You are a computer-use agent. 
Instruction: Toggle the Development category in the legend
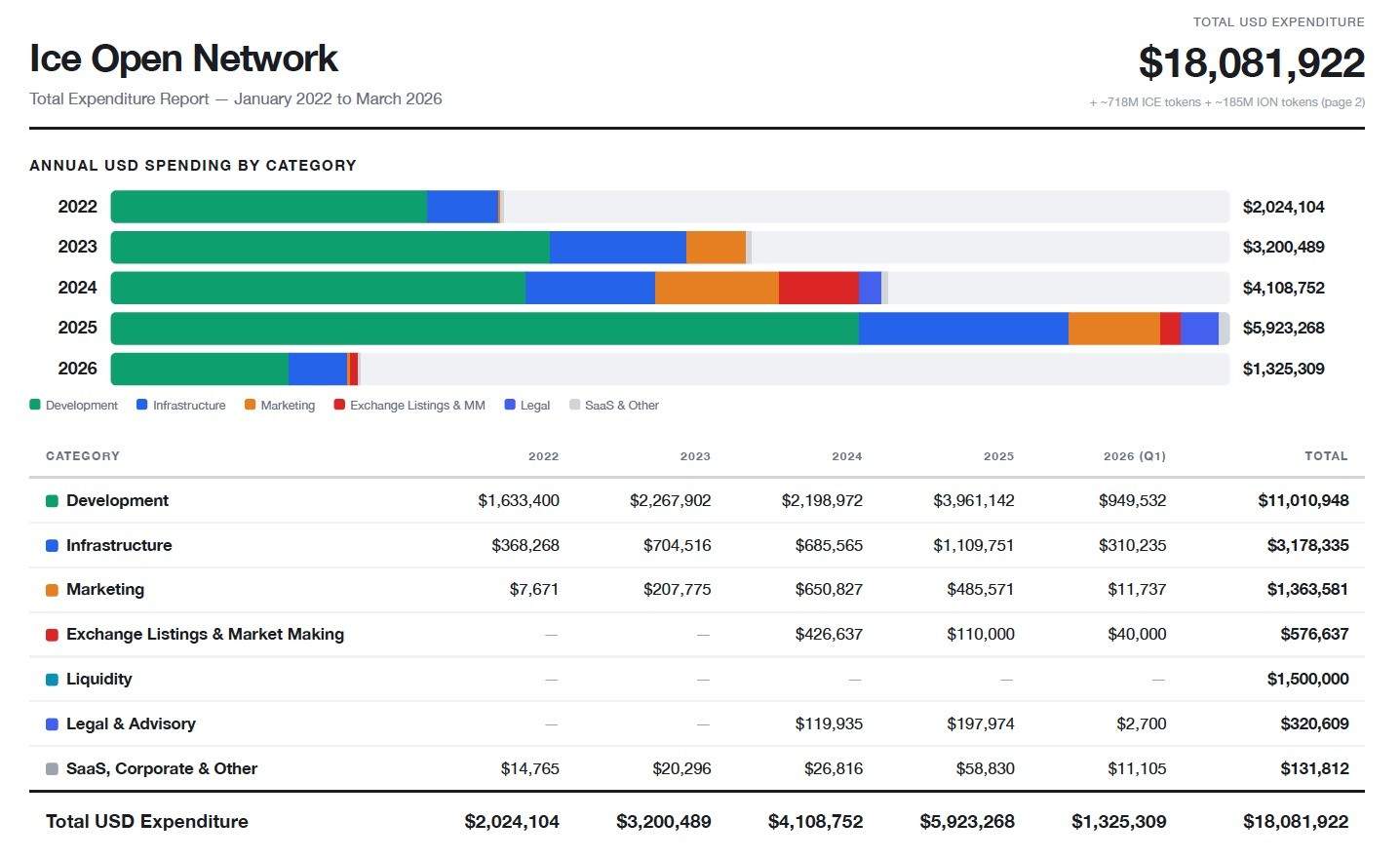74,405
